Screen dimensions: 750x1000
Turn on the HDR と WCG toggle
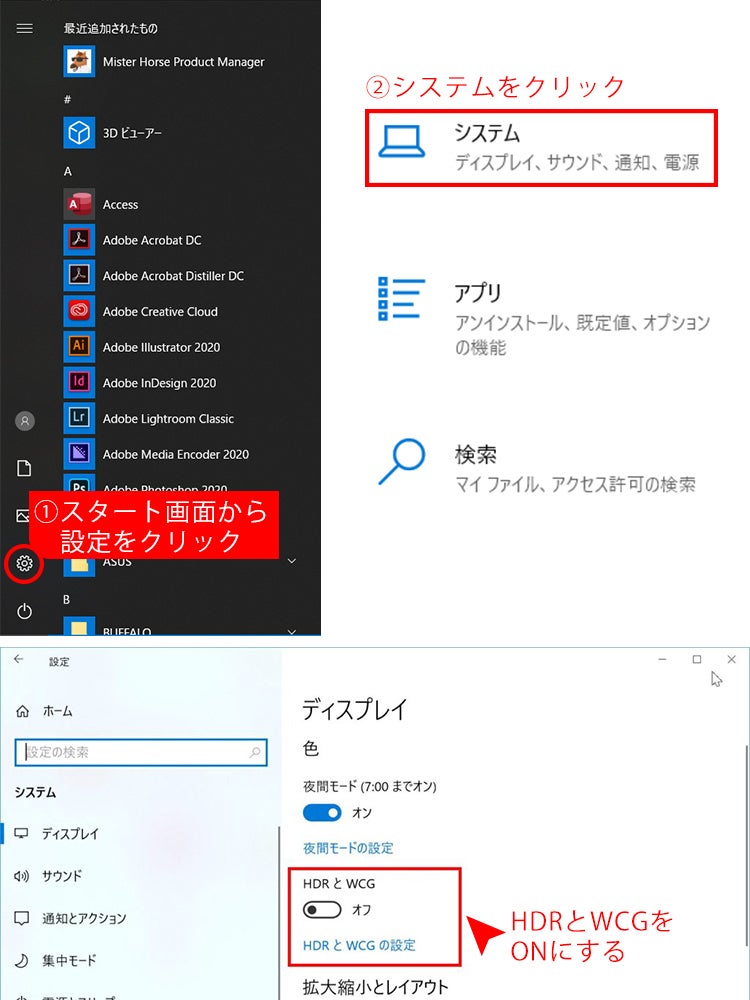point(322,910)
